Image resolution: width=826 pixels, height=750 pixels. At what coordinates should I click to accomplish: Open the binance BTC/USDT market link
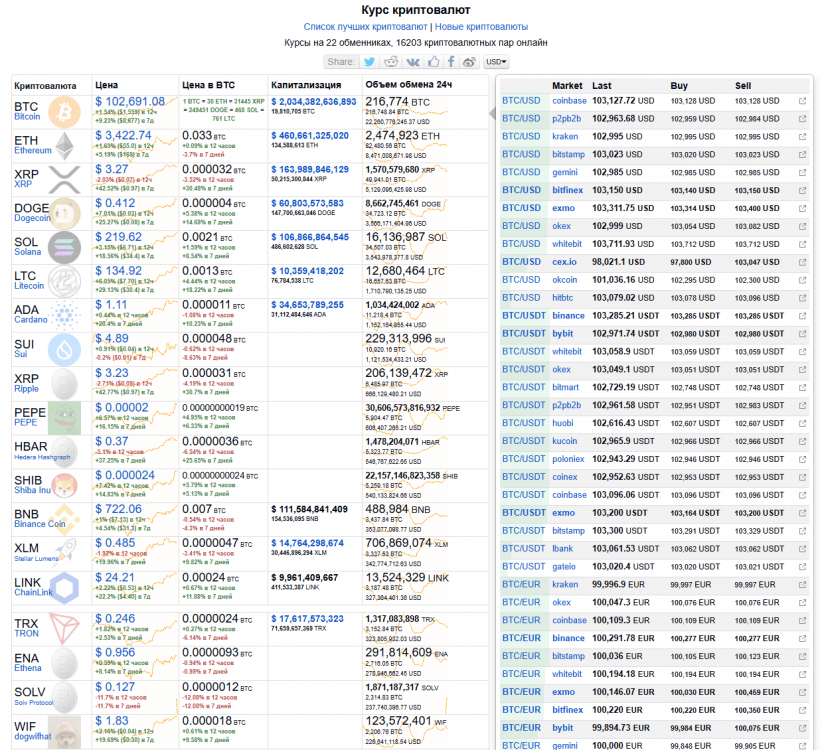[x=568, y=315]
